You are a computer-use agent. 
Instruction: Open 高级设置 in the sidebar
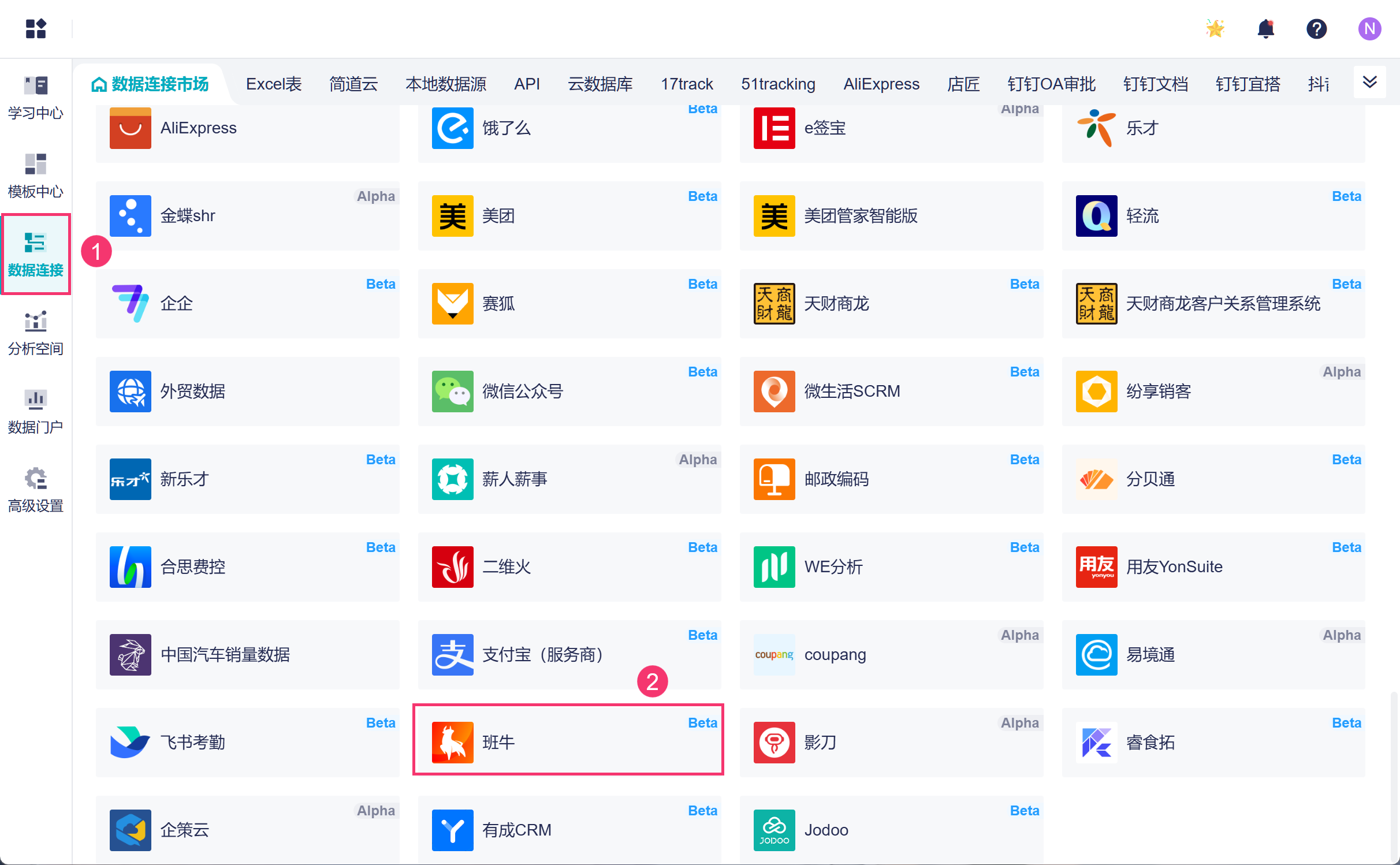pos(36,489)
